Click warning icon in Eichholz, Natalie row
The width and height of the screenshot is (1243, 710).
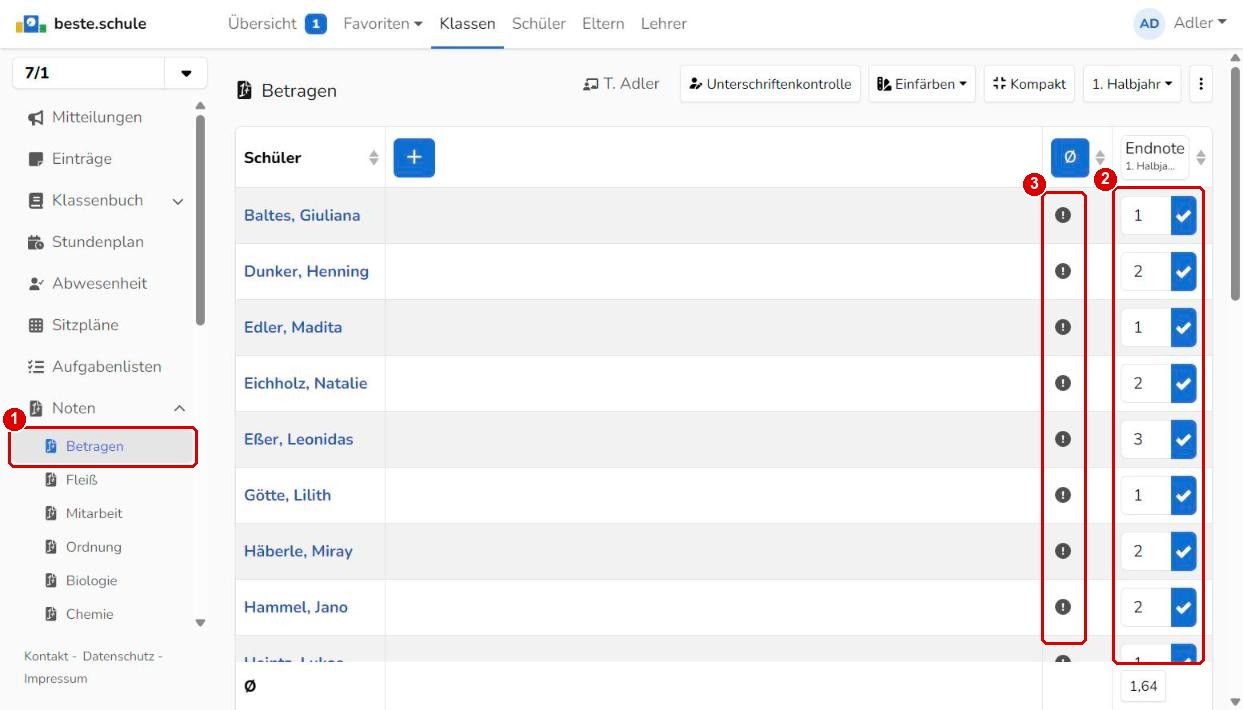click(x=1063, y=383)
